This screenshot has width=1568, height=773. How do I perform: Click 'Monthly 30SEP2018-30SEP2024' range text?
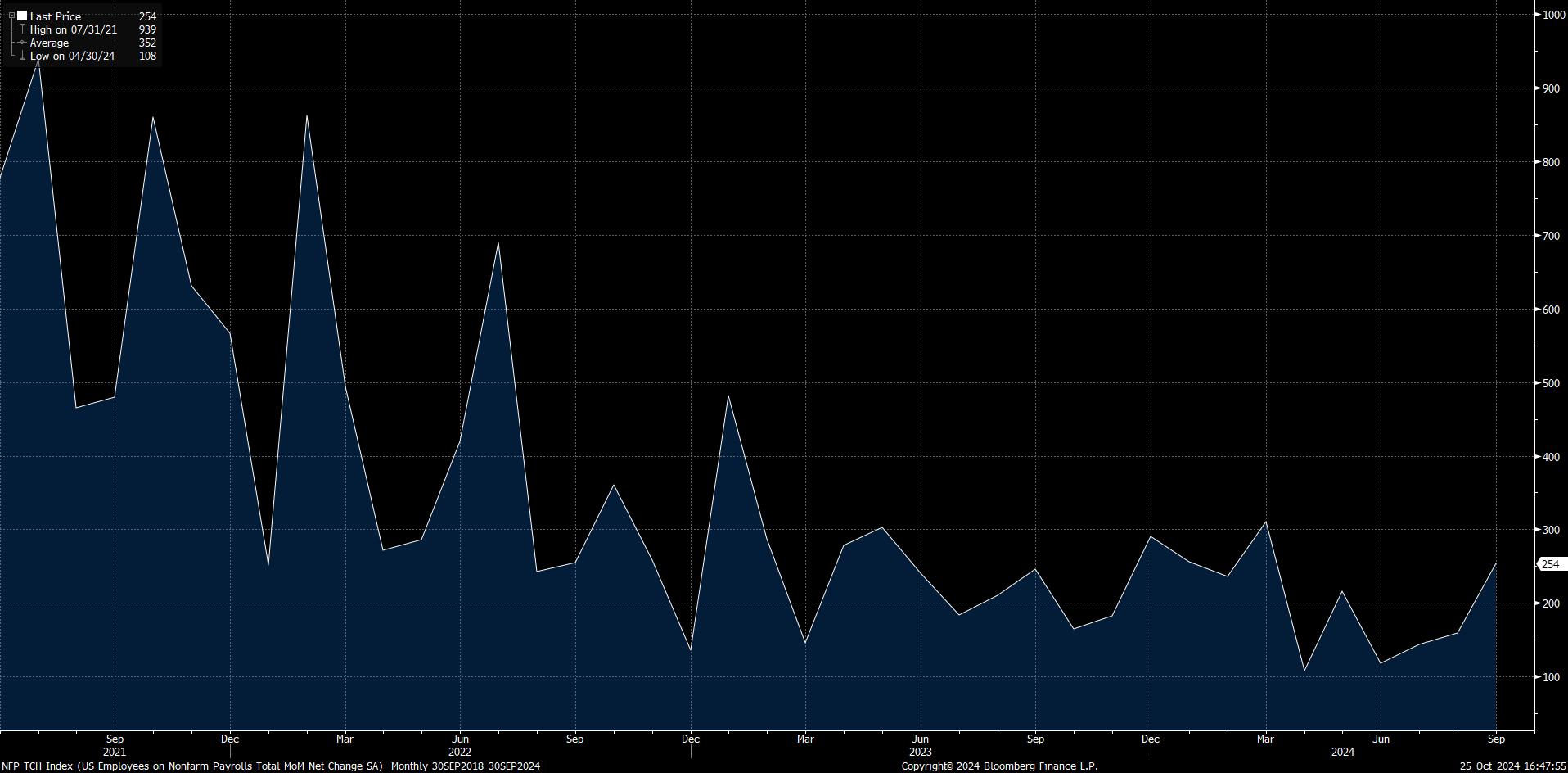466,766
